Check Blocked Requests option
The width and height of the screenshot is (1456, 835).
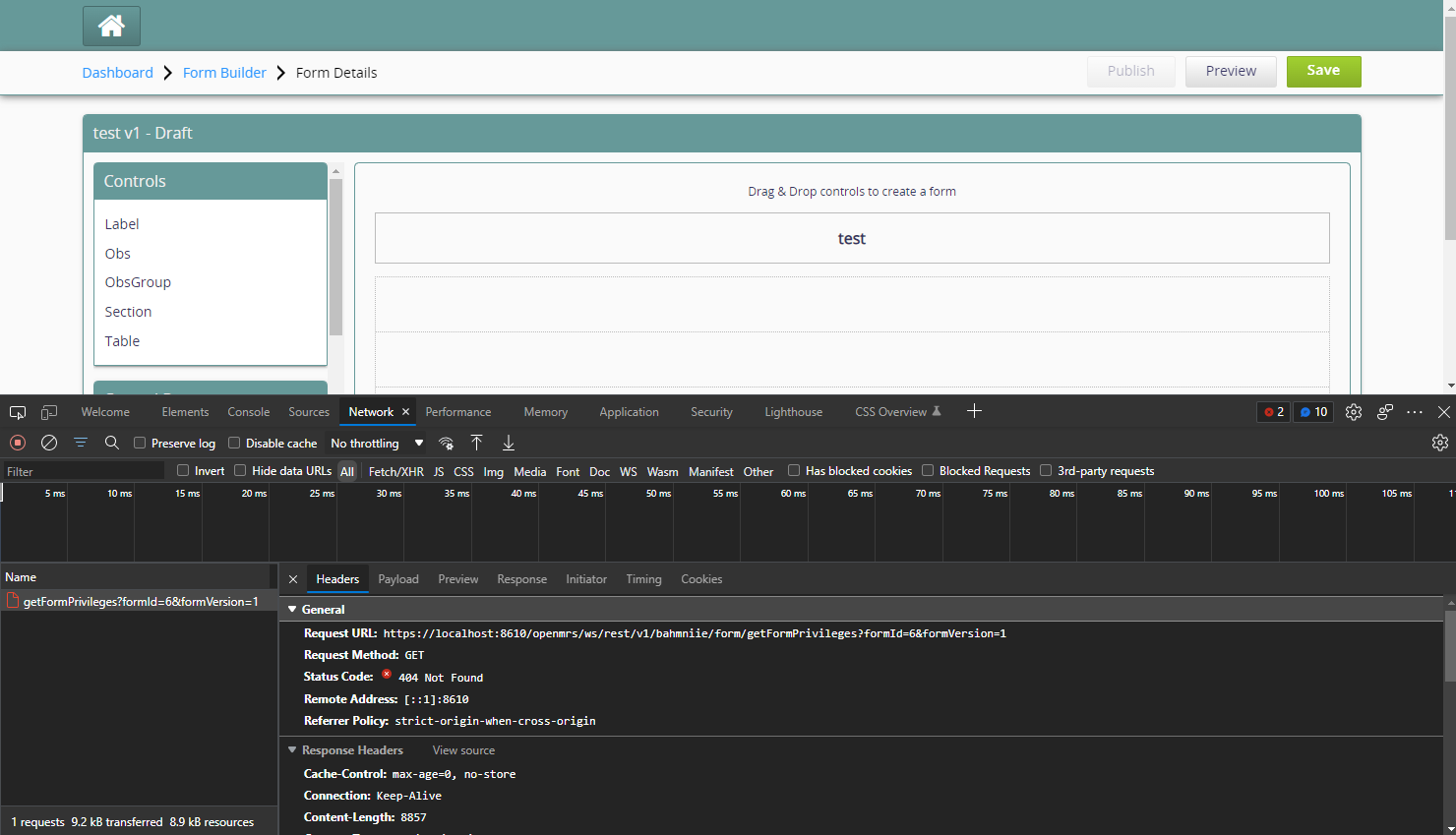point(928,470)
